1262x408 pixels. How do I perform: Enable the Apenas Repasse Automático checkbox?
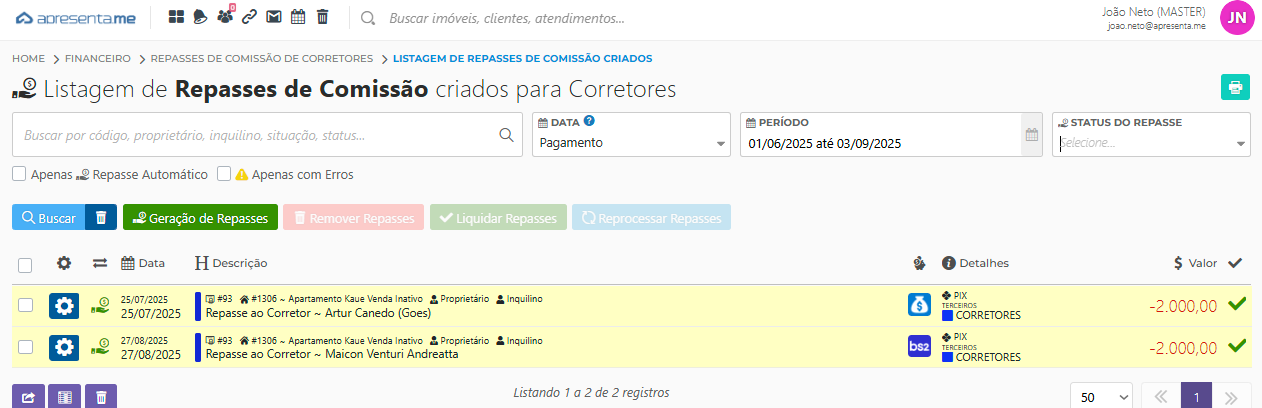(19, 174)
